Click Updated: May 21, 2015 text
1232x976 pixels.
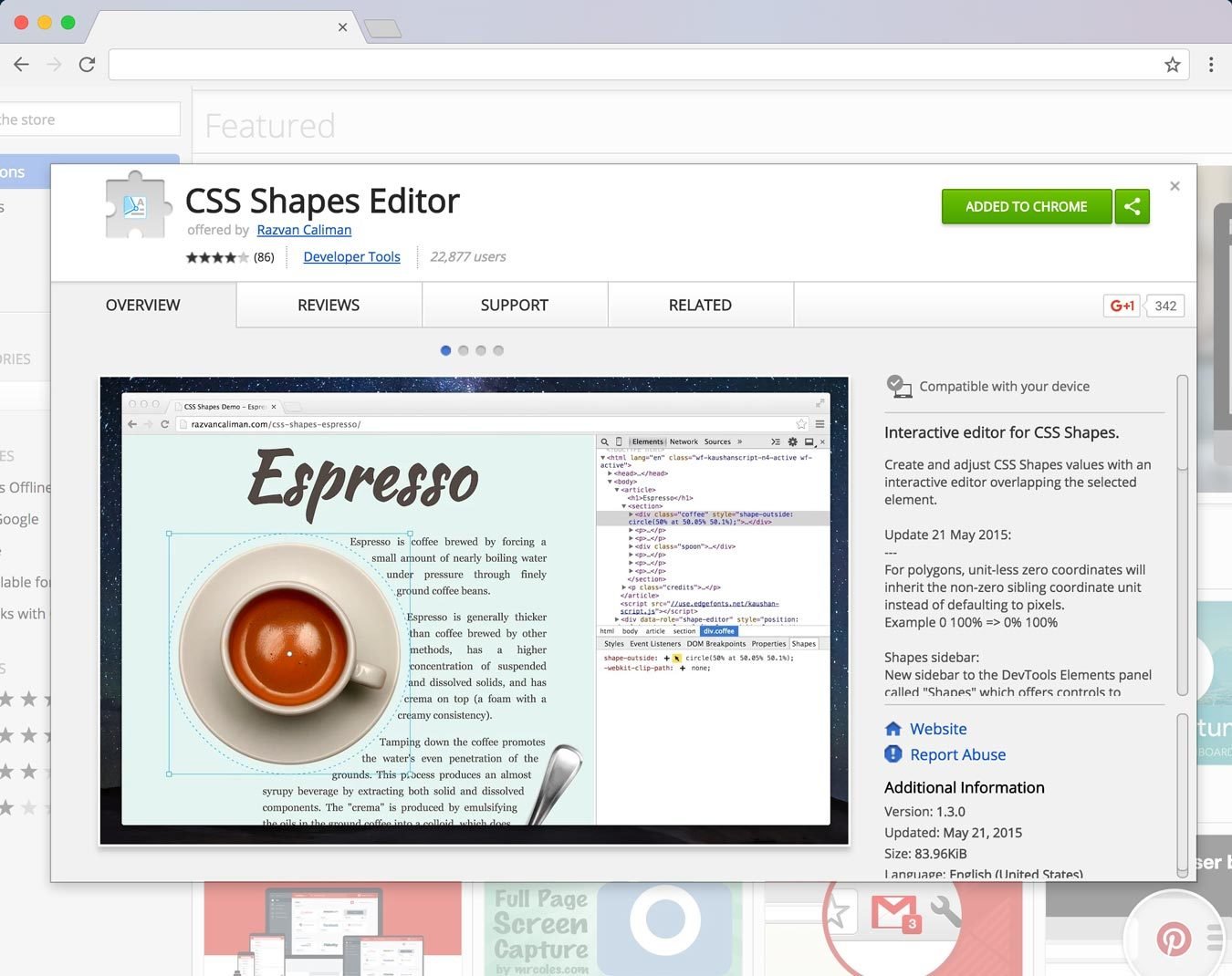coord(953,833)
